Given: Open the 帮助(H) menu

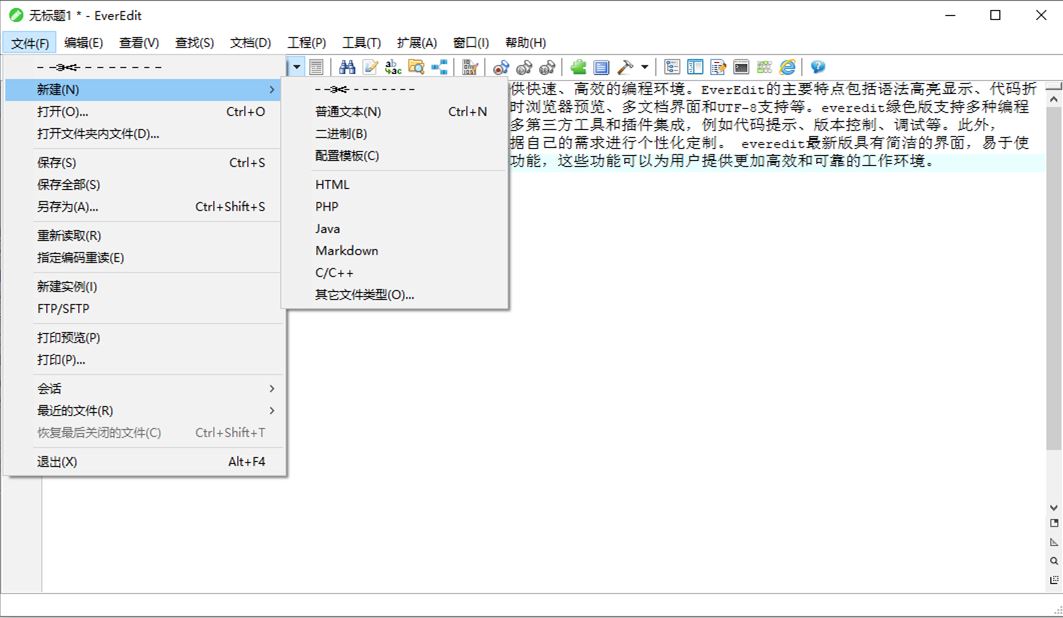Looking at the screenshot, I should (x=525, y=43).
